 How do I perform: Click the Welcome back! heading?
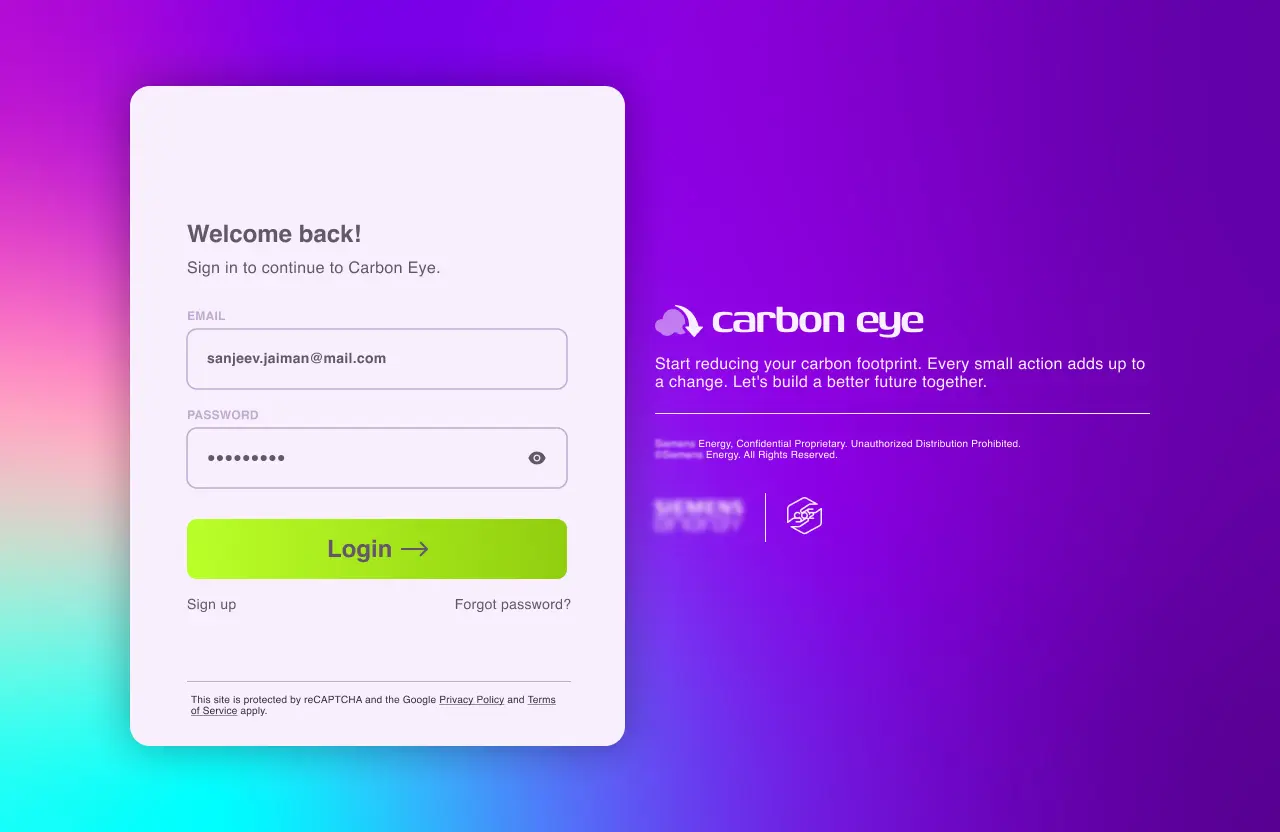click(275, 234)
